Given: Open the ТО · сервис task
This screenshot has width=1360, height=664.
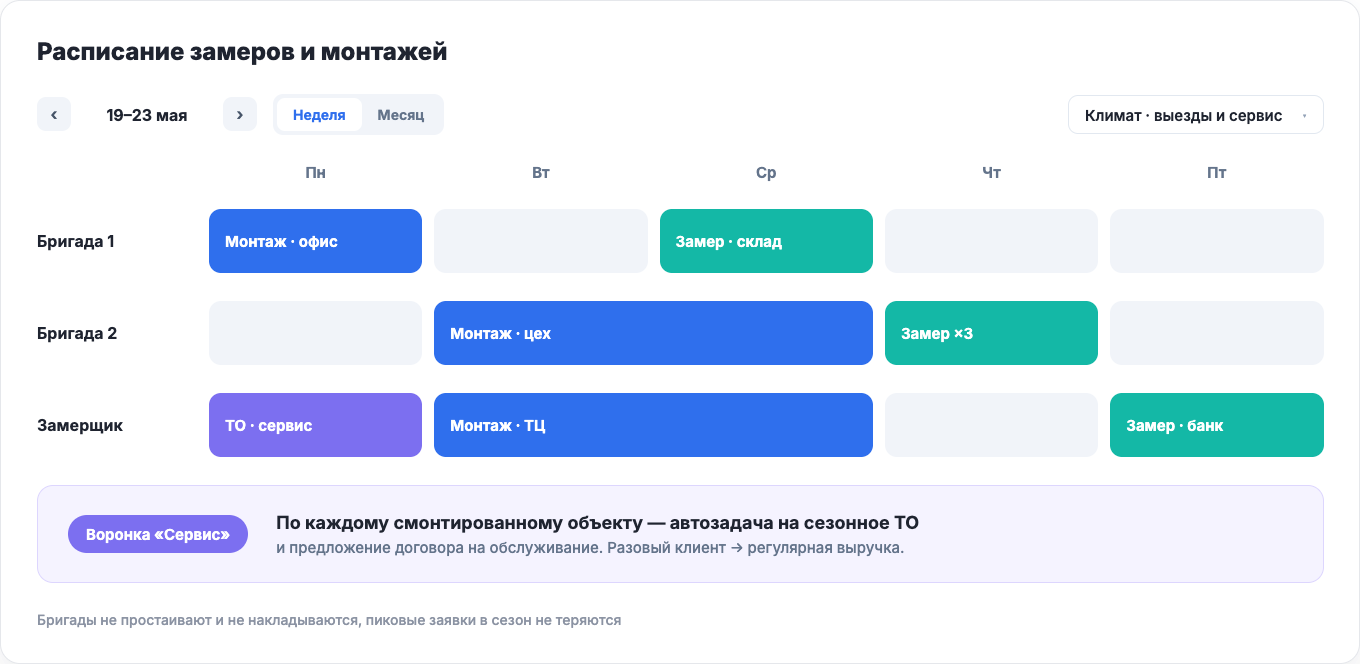Looking at the screenshot, I should [x=315, y=425].
